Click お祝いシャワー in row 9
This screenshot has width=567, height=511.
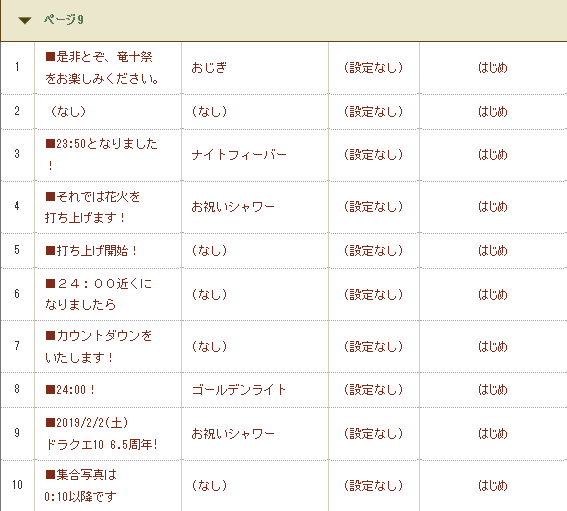[233, 434]
